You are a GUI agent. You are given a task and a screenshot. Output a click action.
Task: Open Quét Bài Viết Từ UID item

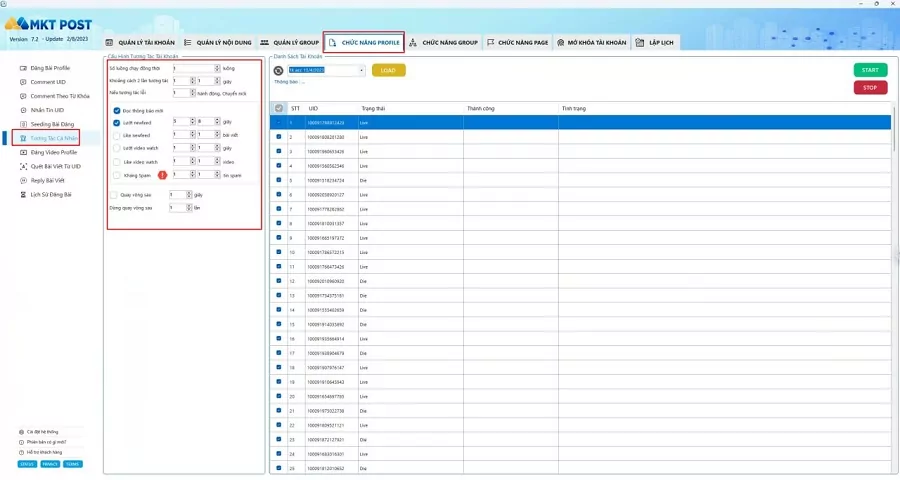pyautogui.click(x=51, y=167)
